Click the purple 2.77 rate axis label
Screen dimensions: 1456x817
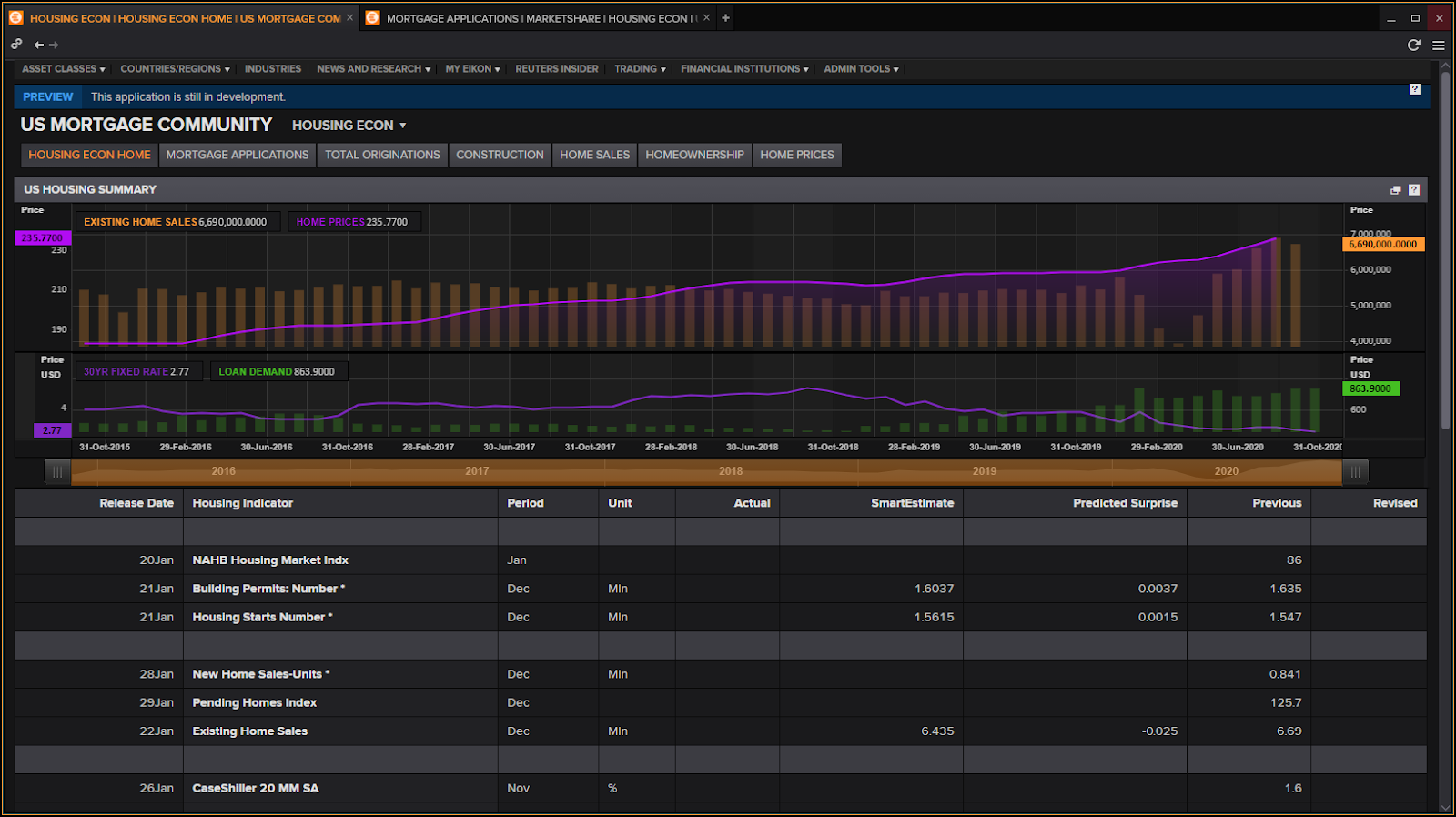(x=52, y=430)
